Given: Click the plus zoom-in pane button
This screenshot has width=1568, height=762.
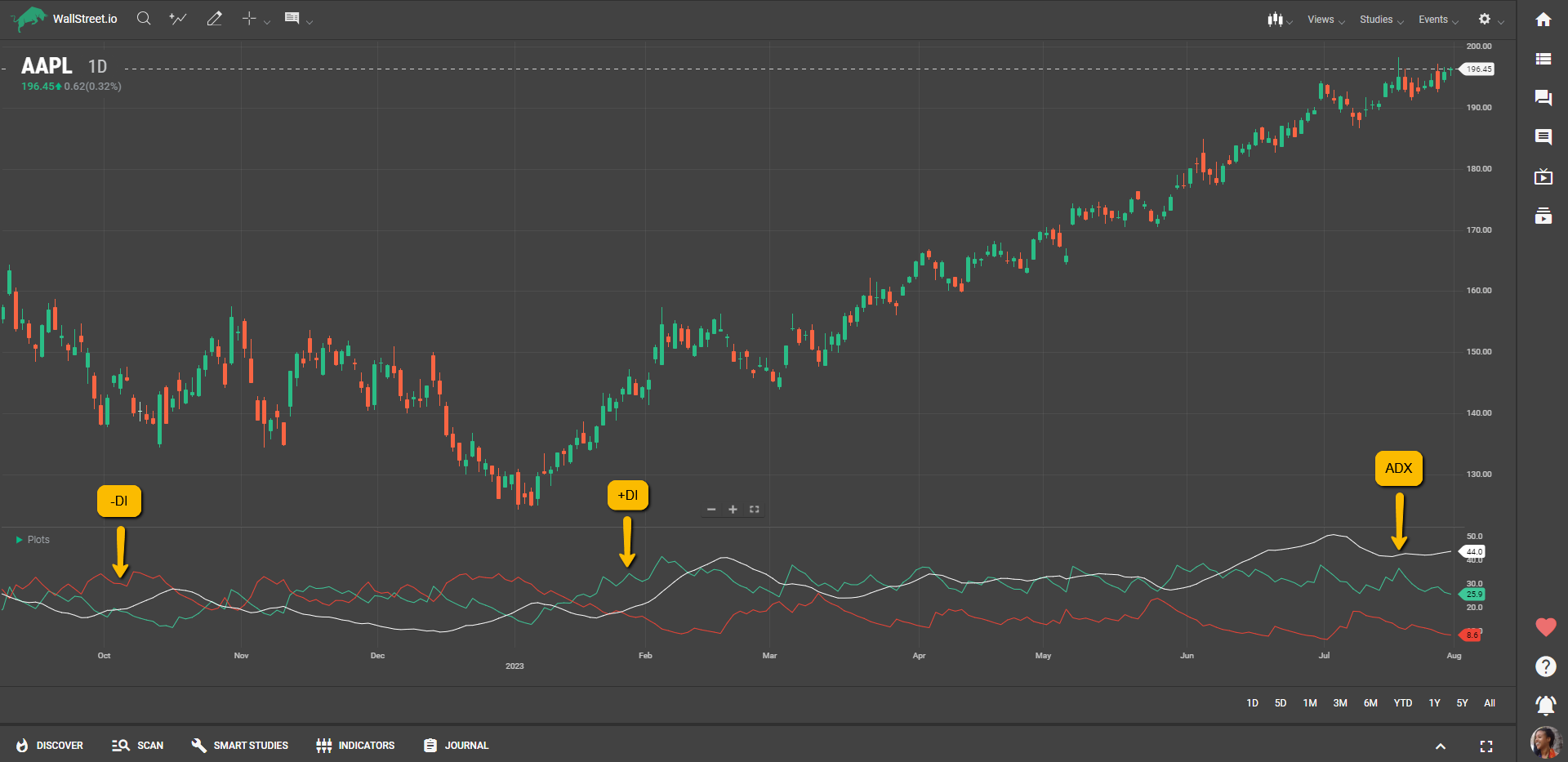Looking at the screenshot, I should 733,510.
